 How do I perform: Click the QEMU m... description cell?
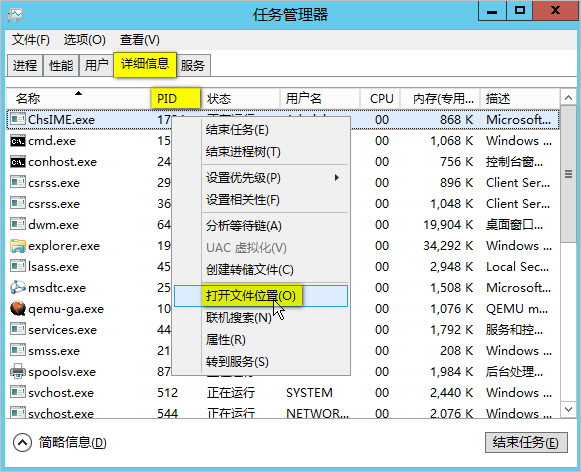pos(517,309)
